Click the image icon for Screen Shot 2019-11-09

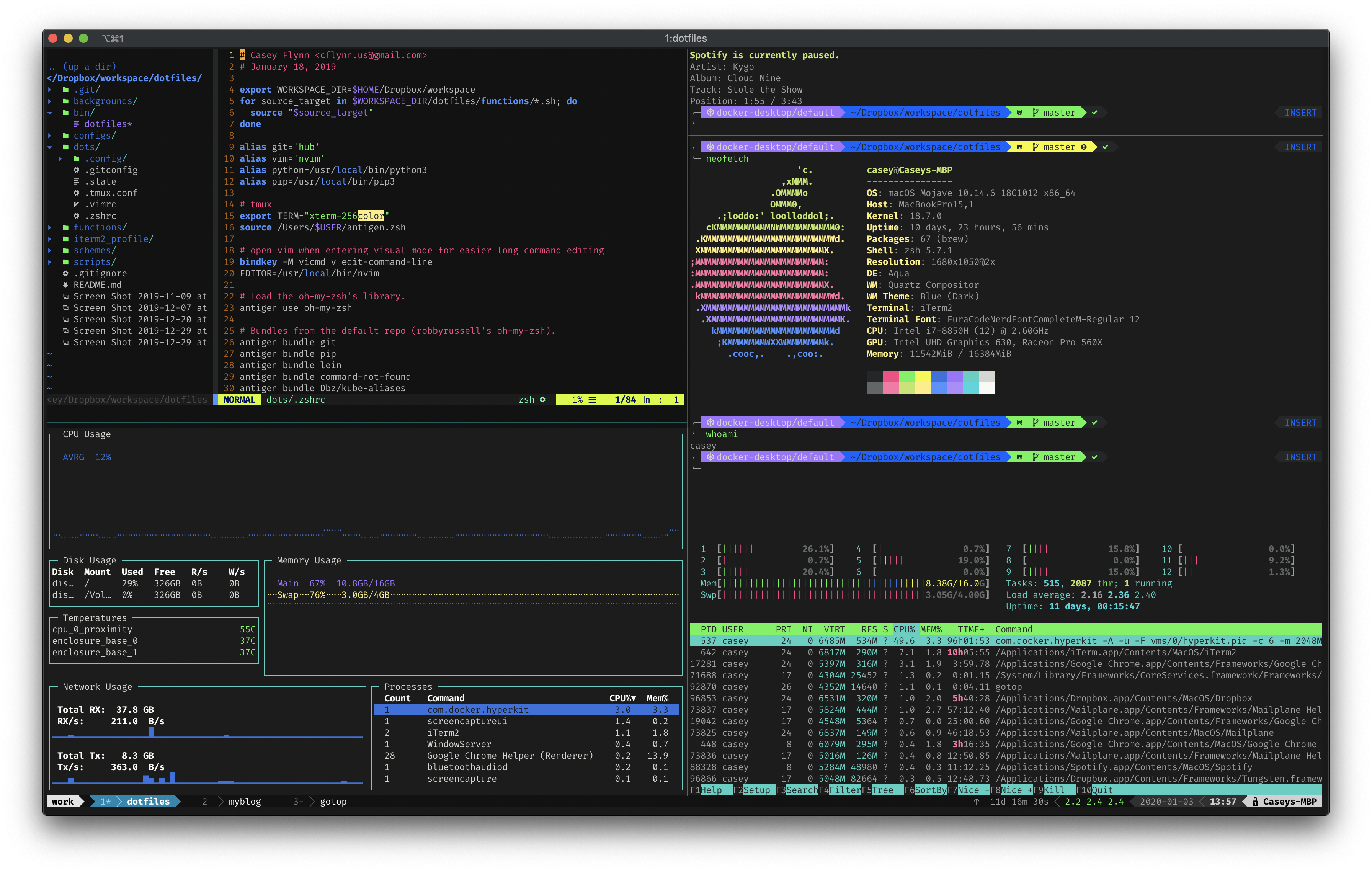point(65,296)
